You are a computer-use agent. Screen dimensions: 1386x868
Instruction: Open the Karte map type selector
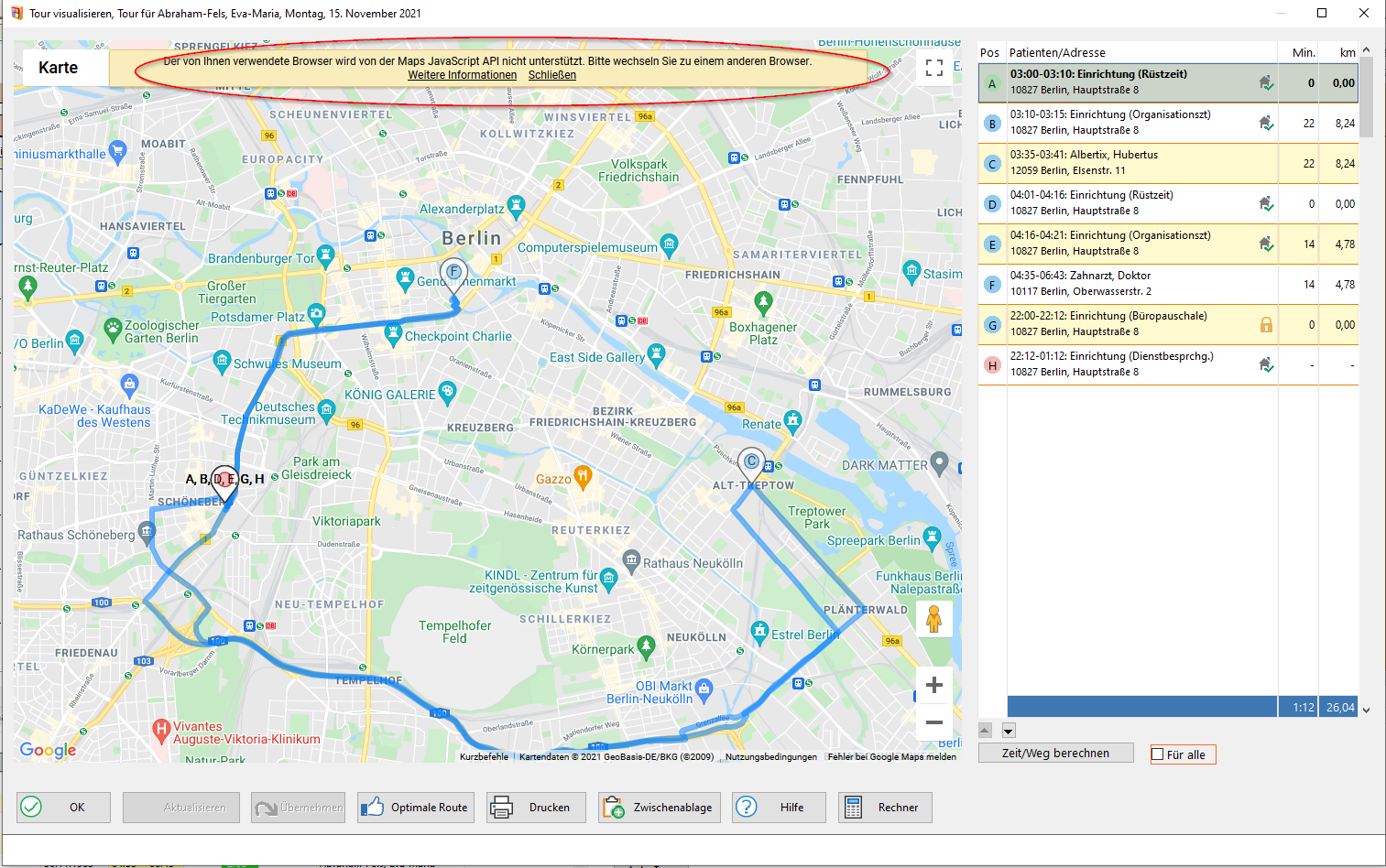(59, 68)
